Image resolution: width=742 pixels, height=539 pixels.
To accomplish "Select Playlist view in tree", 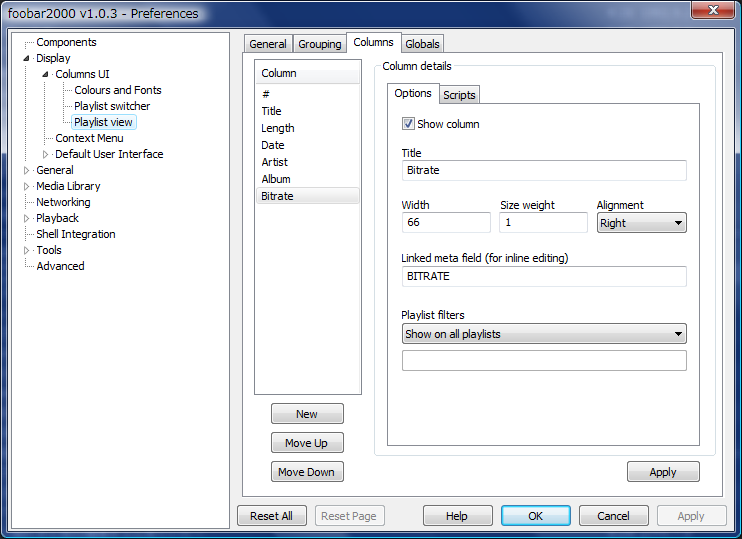I will (x=103, y=122).
